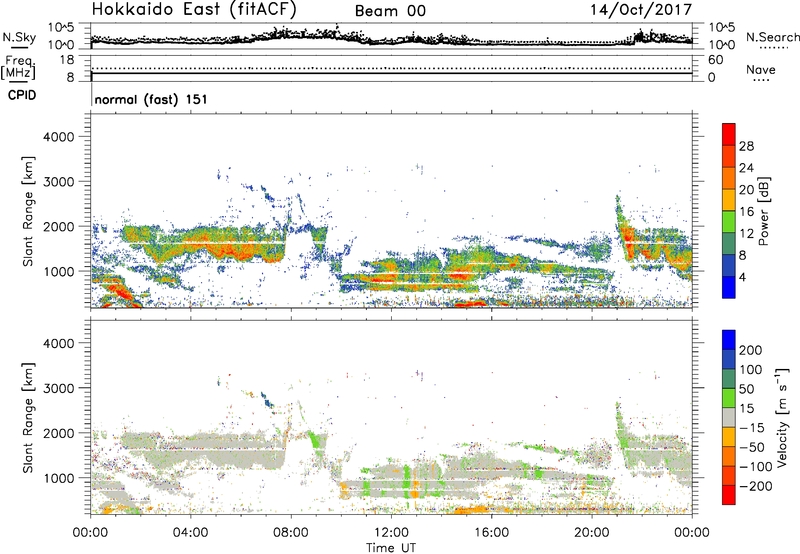Select 'Slant Range [km]' label of velocity panel
Viewport: 800px width, 554px height.
[x=28, y=418]
